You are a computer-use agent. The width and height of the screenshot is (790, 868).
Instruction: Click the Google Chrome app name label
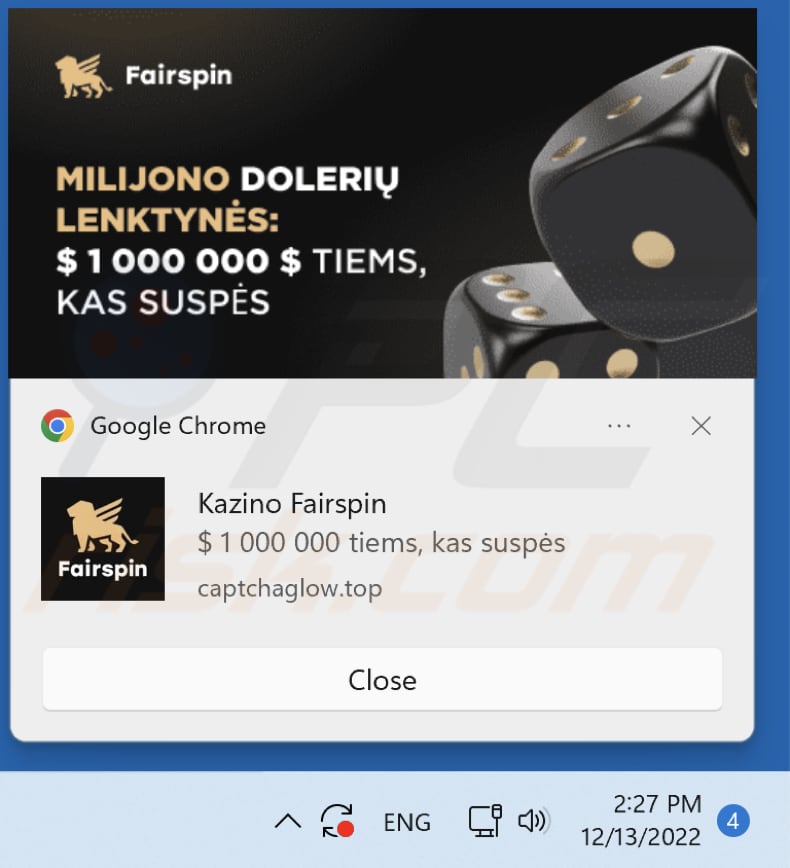tap(178, 426)
